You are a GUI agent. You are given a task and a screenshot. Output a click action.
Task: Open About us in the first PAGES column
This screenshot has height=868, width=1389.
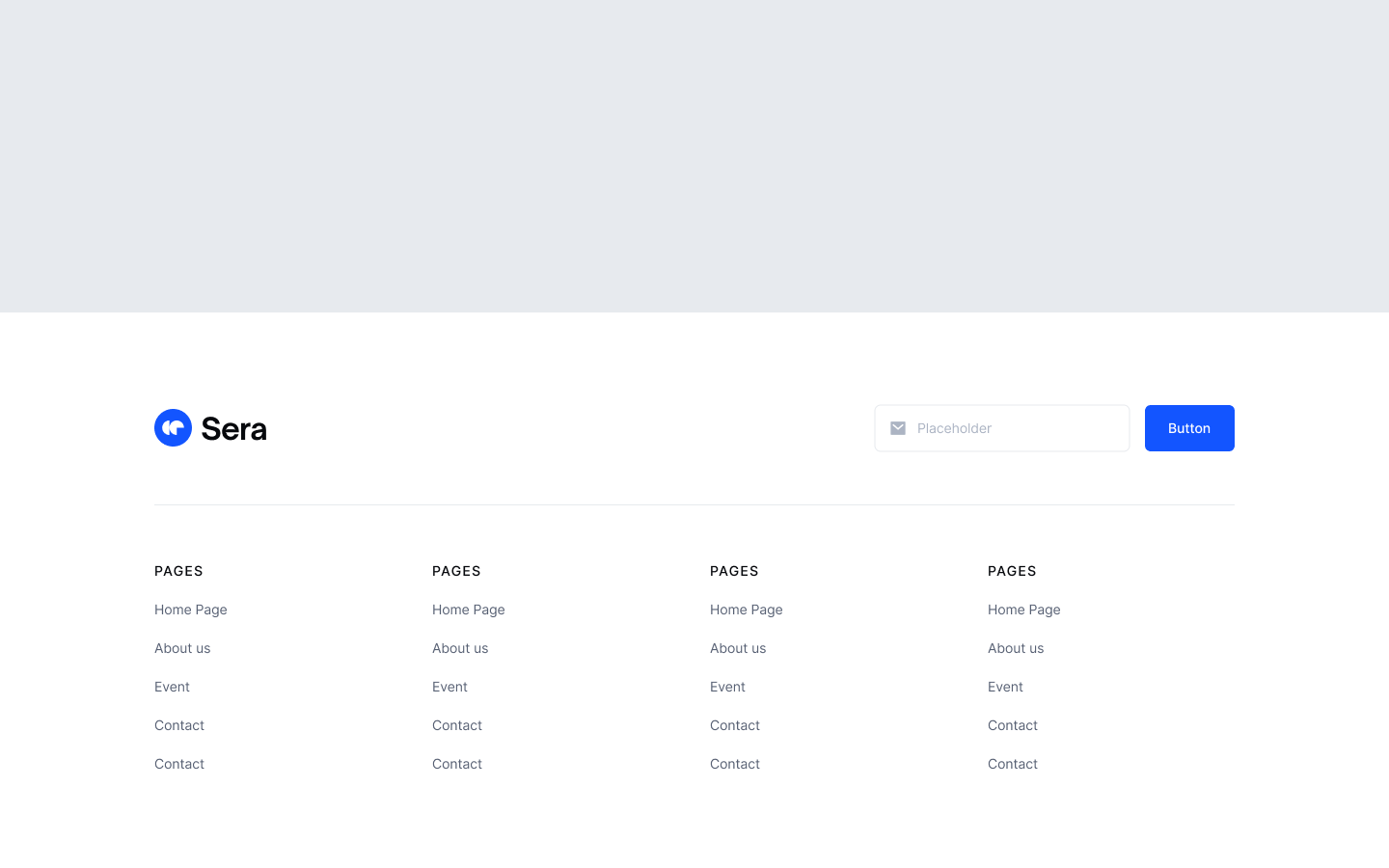(x=182, y=648)
